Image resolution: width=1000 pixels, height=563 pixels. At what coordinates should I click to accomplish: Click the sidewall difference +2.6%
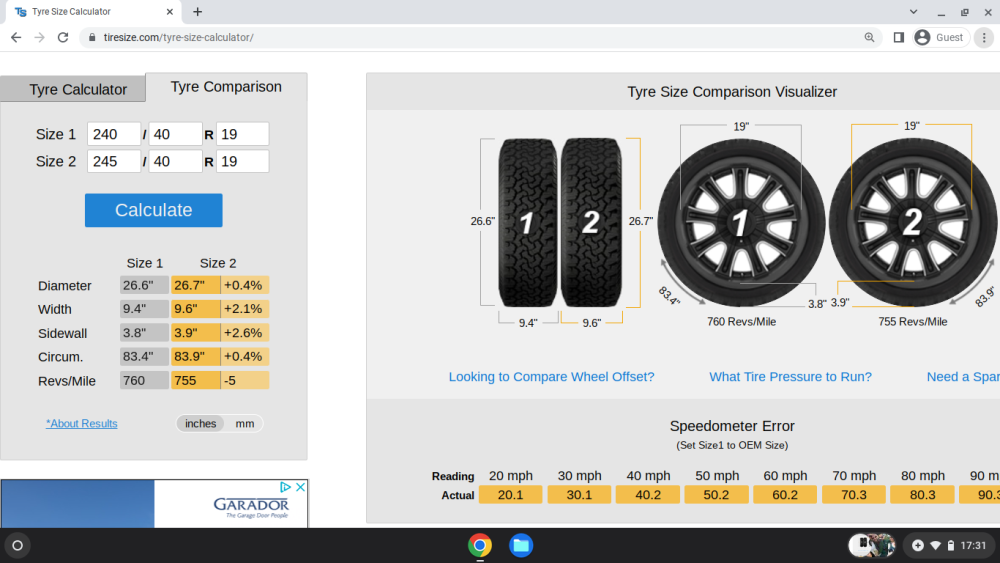(245, 333)
